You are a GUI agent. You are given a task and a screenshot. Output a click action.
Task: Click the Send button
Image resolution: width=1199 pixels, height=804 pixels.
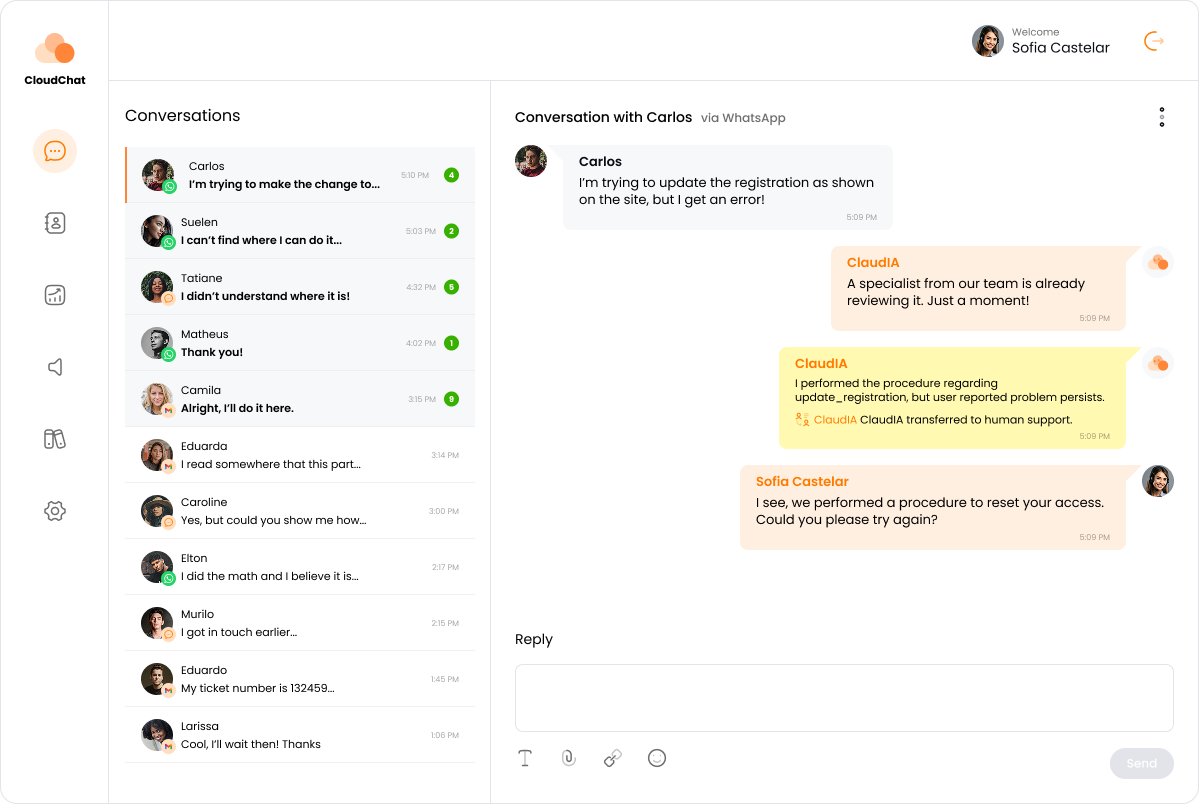1142,763
